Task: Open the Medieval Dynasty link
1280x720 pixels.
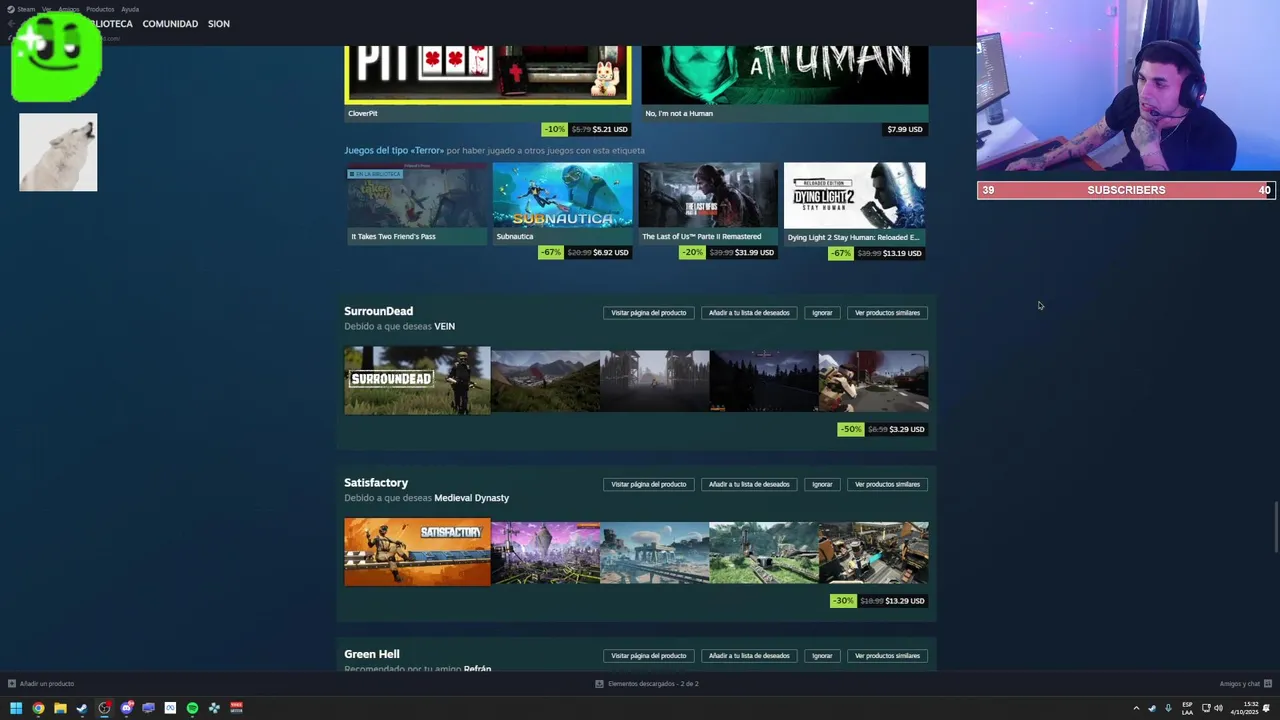Action: coord(472,498)
